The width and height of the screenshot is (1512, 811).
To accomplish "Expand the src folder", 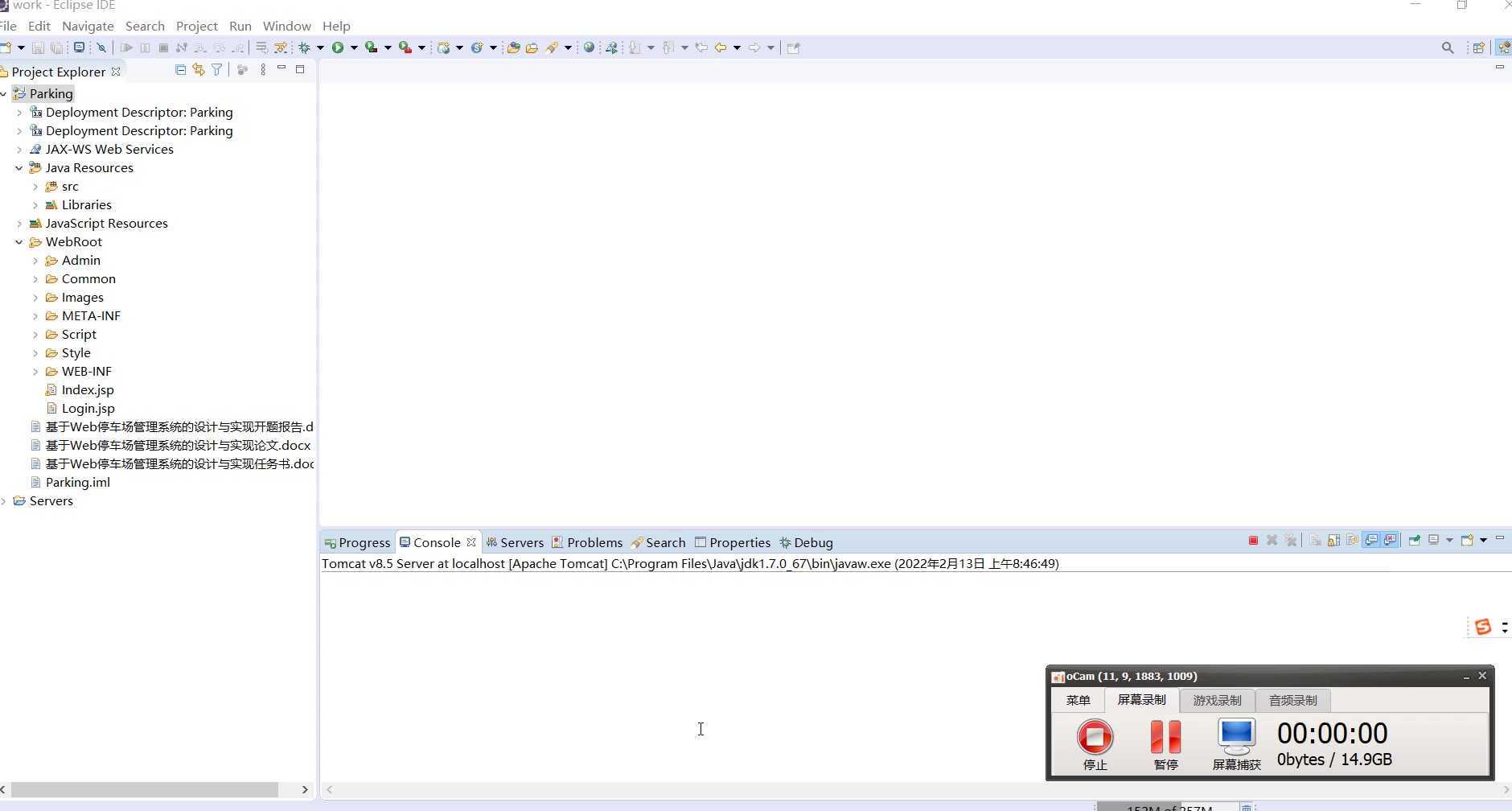I will (x=35, y=187).
